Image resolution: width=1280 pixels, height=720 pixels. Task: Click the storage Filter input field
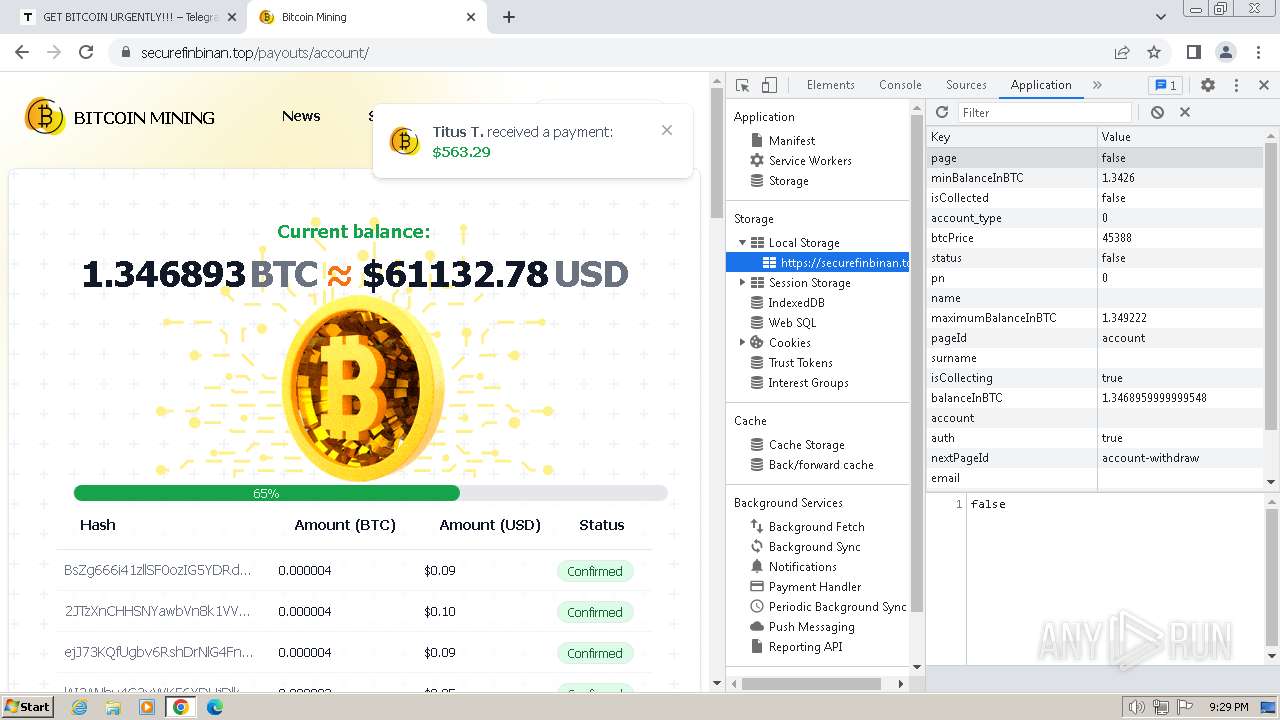click(x=1045, y=113)
